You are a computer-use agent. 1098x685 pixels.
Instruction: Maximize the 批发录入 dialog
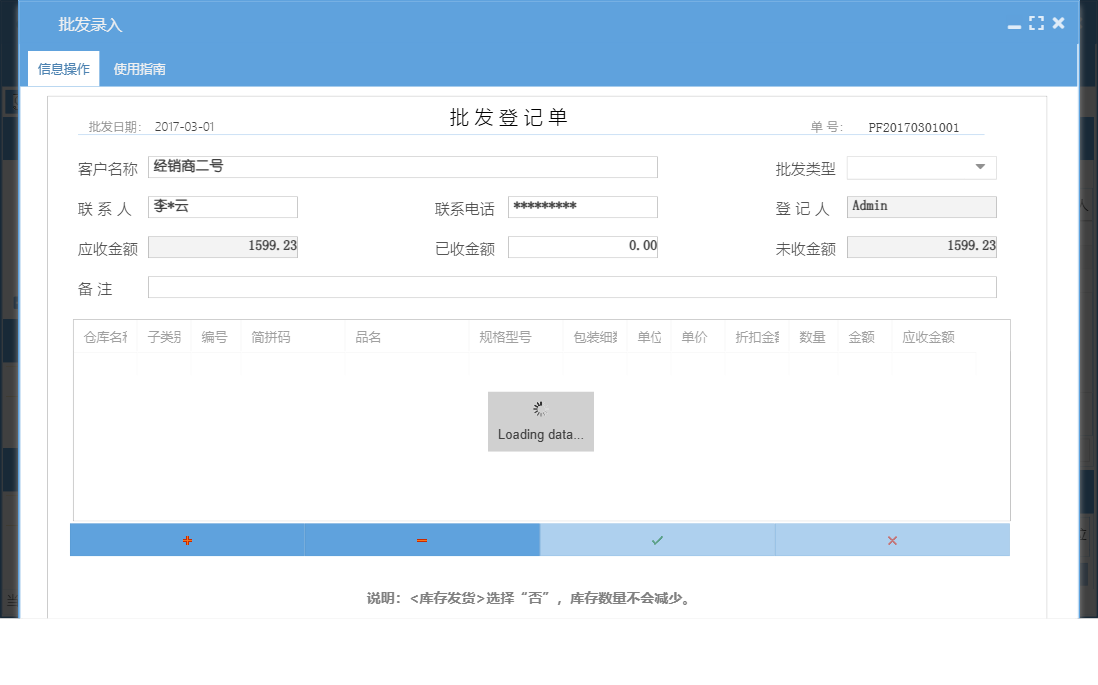point(1036,22)
